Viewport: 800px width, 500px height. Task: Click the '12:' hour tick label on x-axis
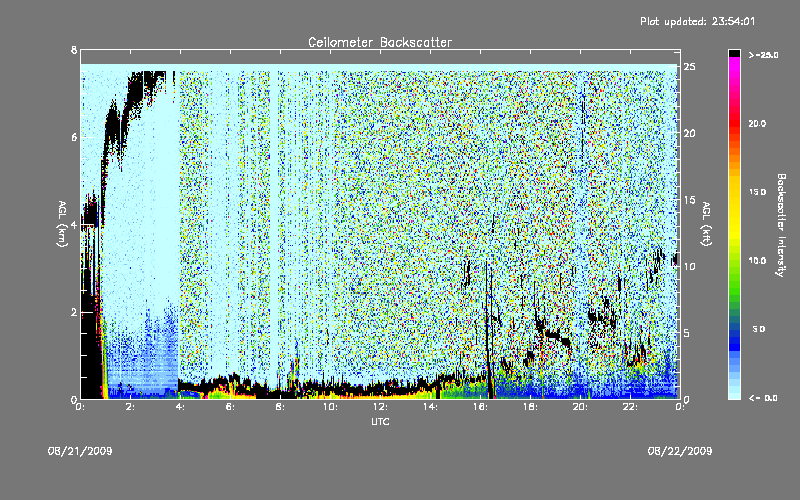tap(380, 407)
